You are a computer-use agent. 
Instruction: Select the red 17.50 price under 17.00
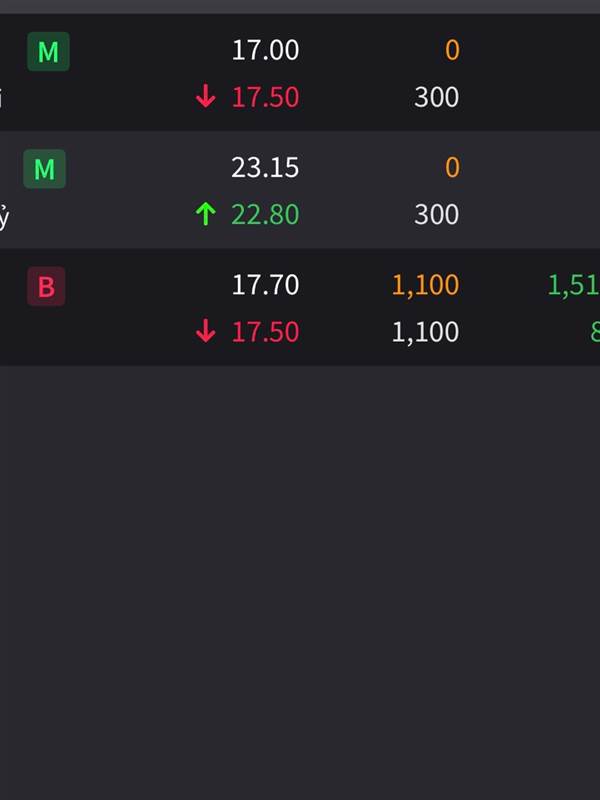(265, 96)
